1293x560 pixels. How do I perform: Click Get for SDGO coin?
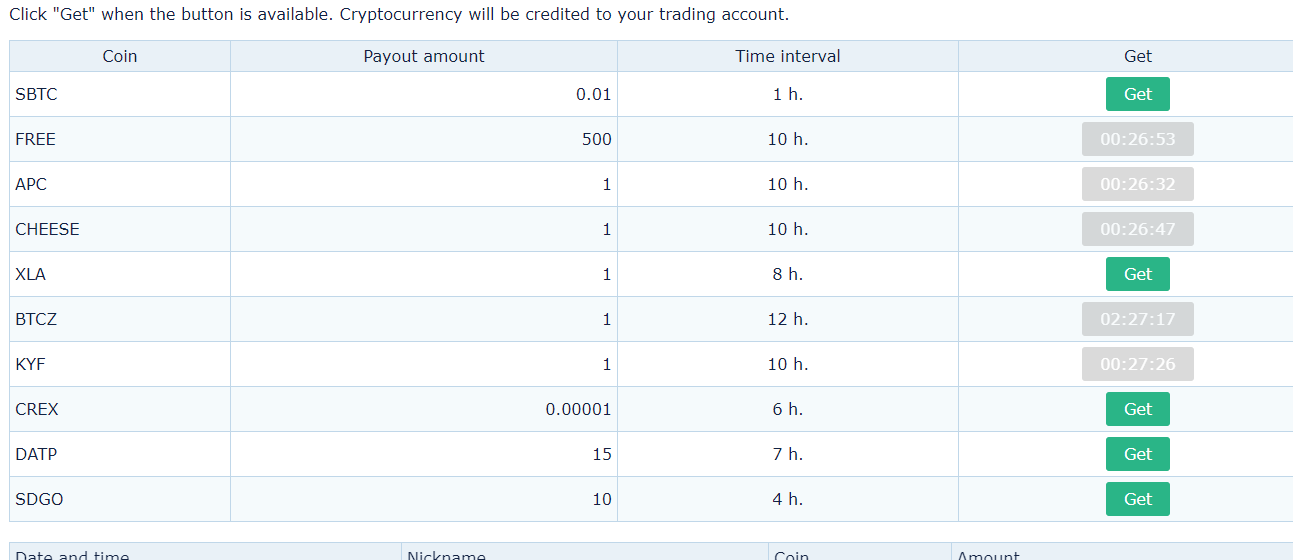click(1137, 499)
